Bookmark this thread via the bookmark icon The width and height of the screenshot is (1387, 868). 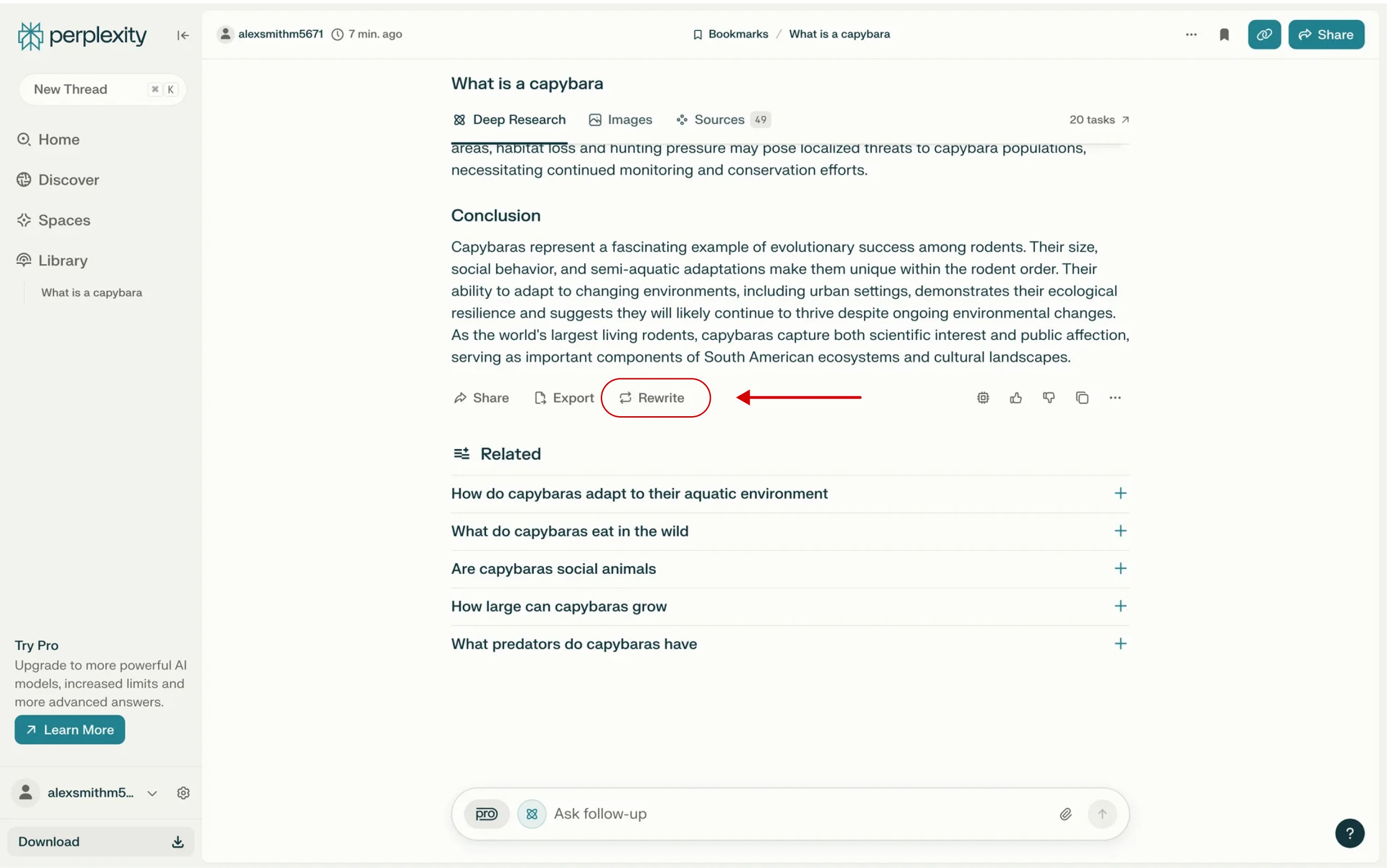[x=1225, y=34]
